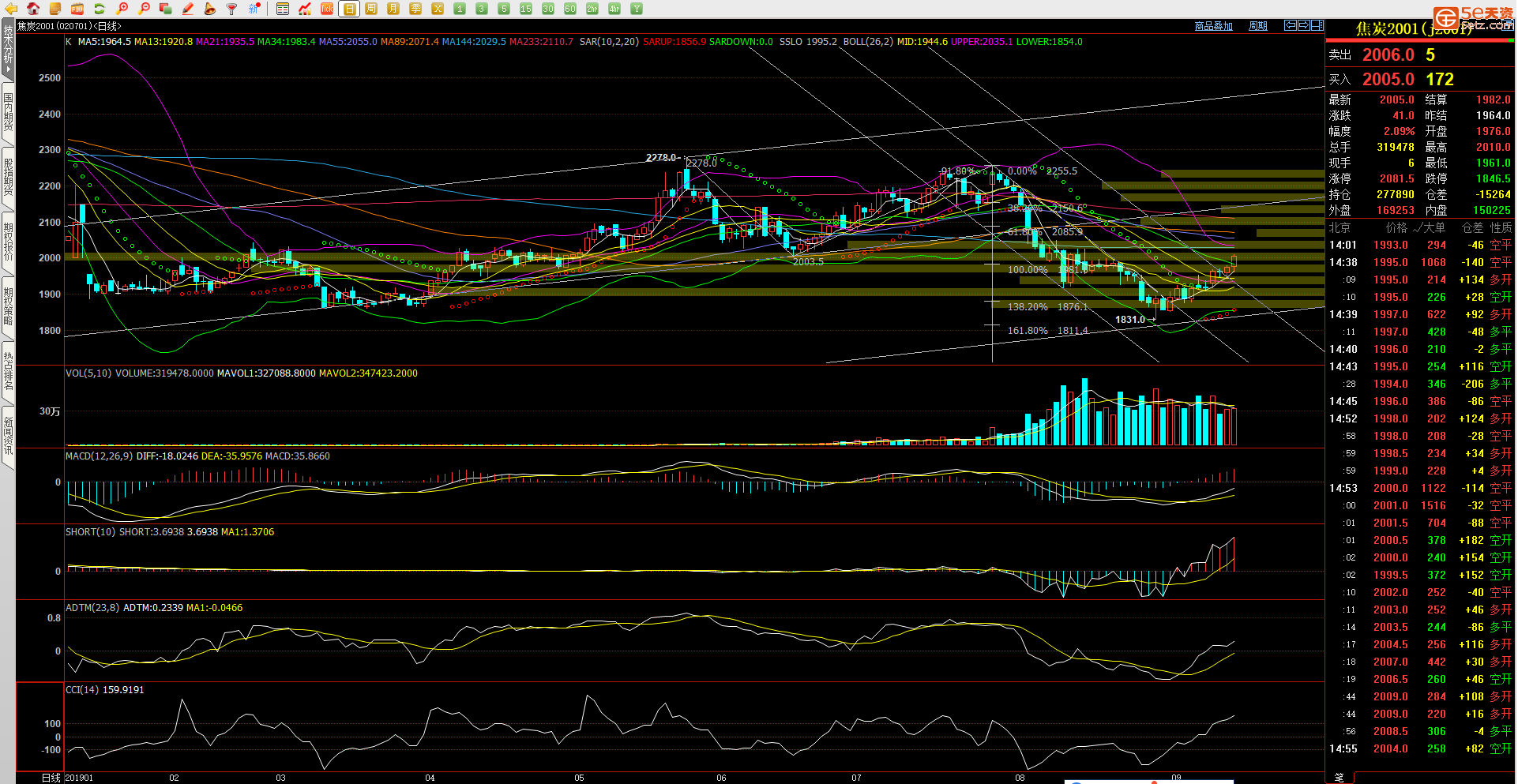Click the 涨停 value 2081.5
Image resolution: width=1518 pixels, height=784 pixels.
[x=1396, y=179]
